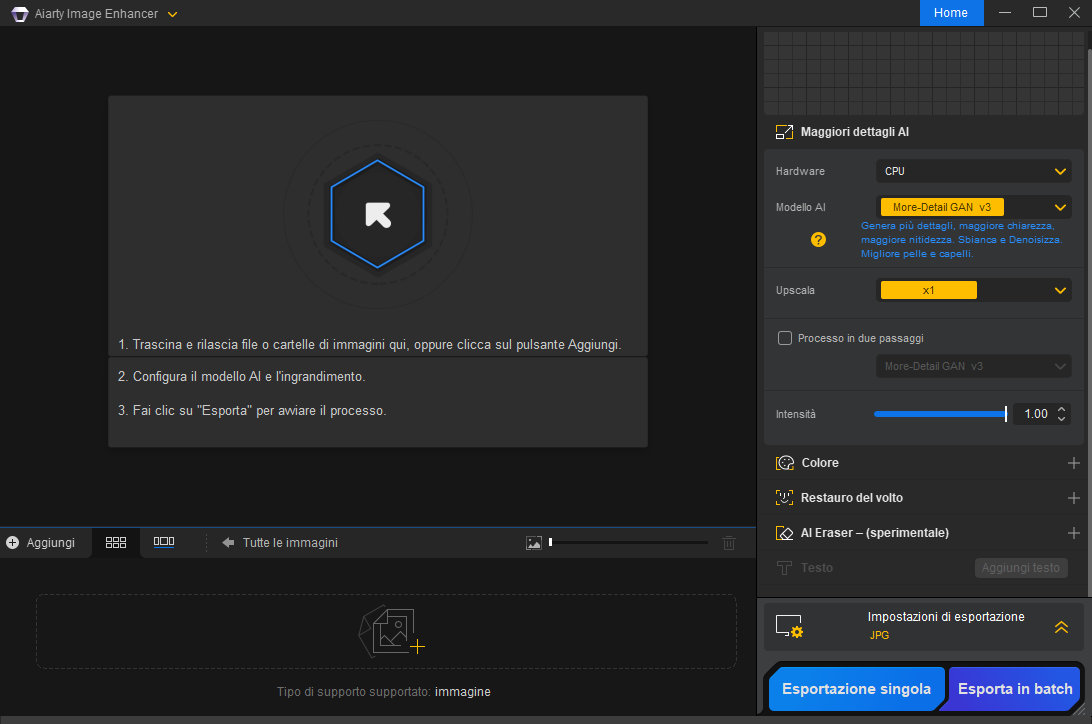Click the Intensità slider track
The width and height of the screenshot is (1092, 724).
coord(939,414)
